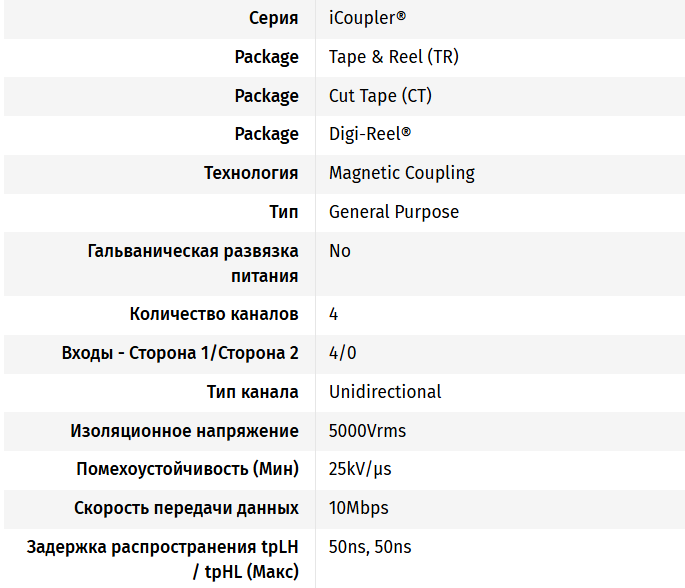685x588 pixels.
Task: Click the iCoupler® series value
Action: (x=367, y=18)
